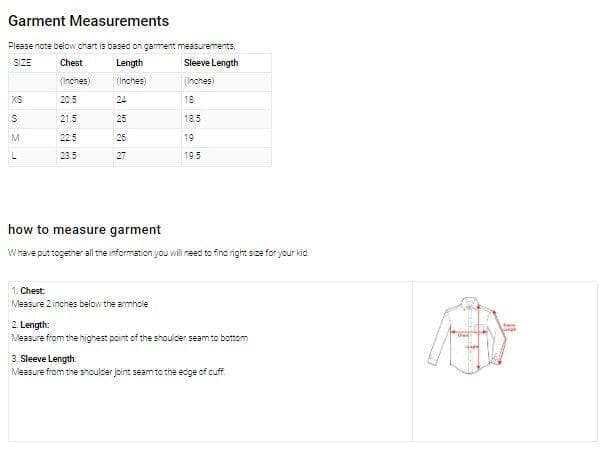Select the L size row label

[14, 157]
